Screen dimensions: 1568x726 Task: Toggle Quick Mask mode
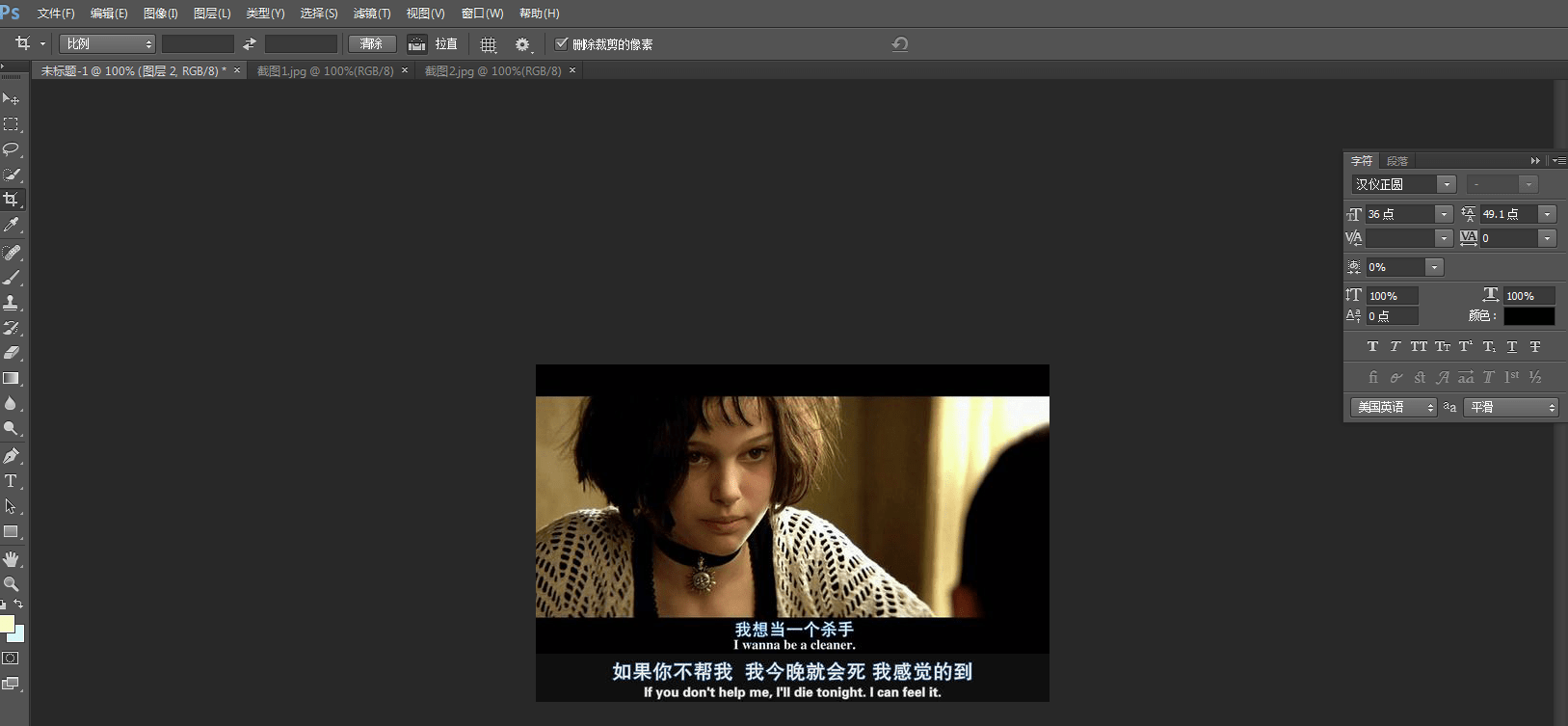tap(11, 659)
